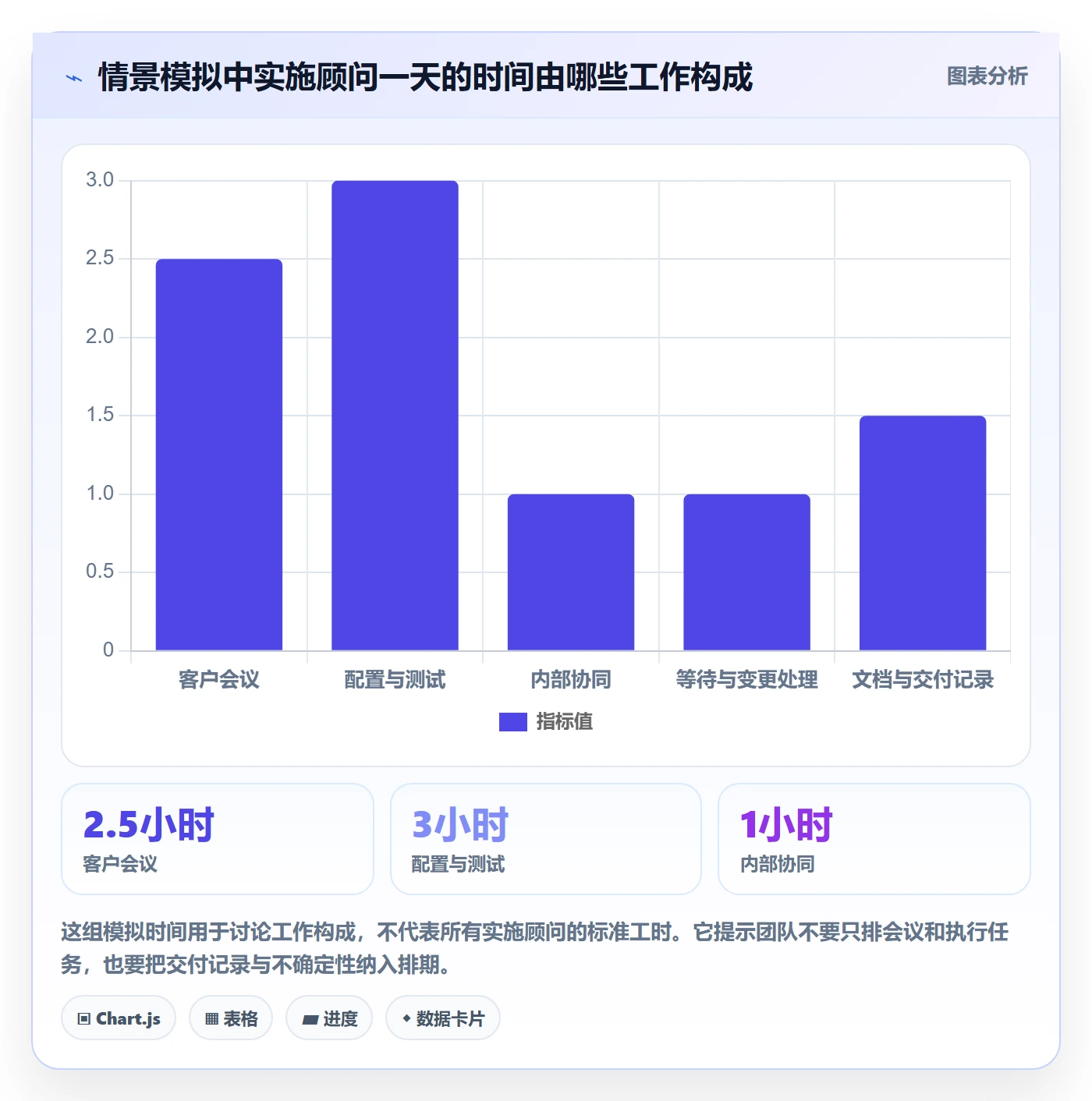Select the 文档与交付记录 bar in chart

[923, 533]
